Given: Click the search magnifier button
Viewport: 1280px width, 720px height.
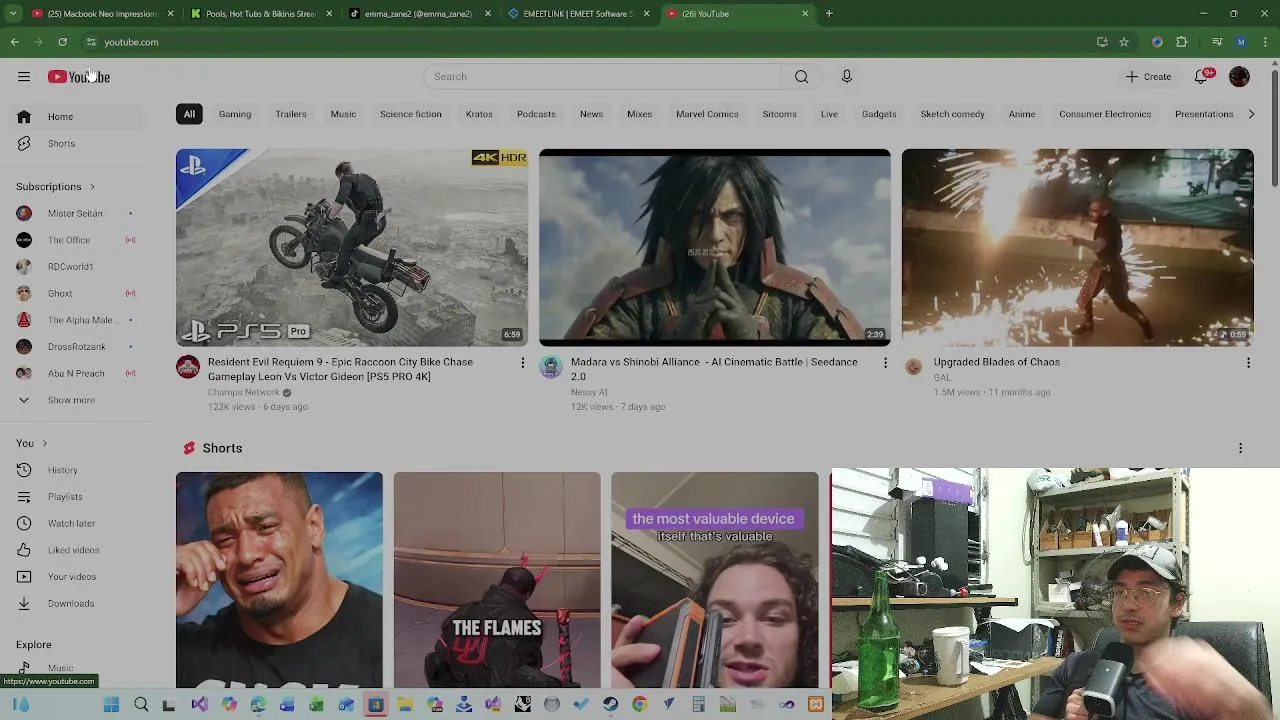Looking at the screenshot, I should click(x=801, y=77).
